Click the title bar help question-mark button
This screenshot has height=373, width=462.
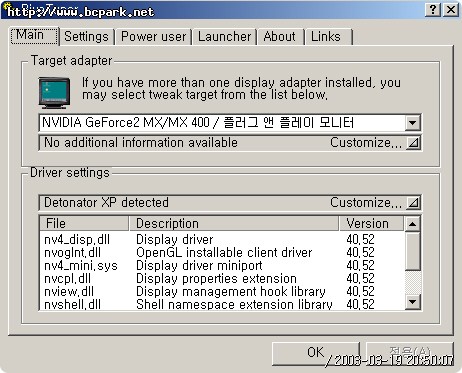click(x=433, y=10)
